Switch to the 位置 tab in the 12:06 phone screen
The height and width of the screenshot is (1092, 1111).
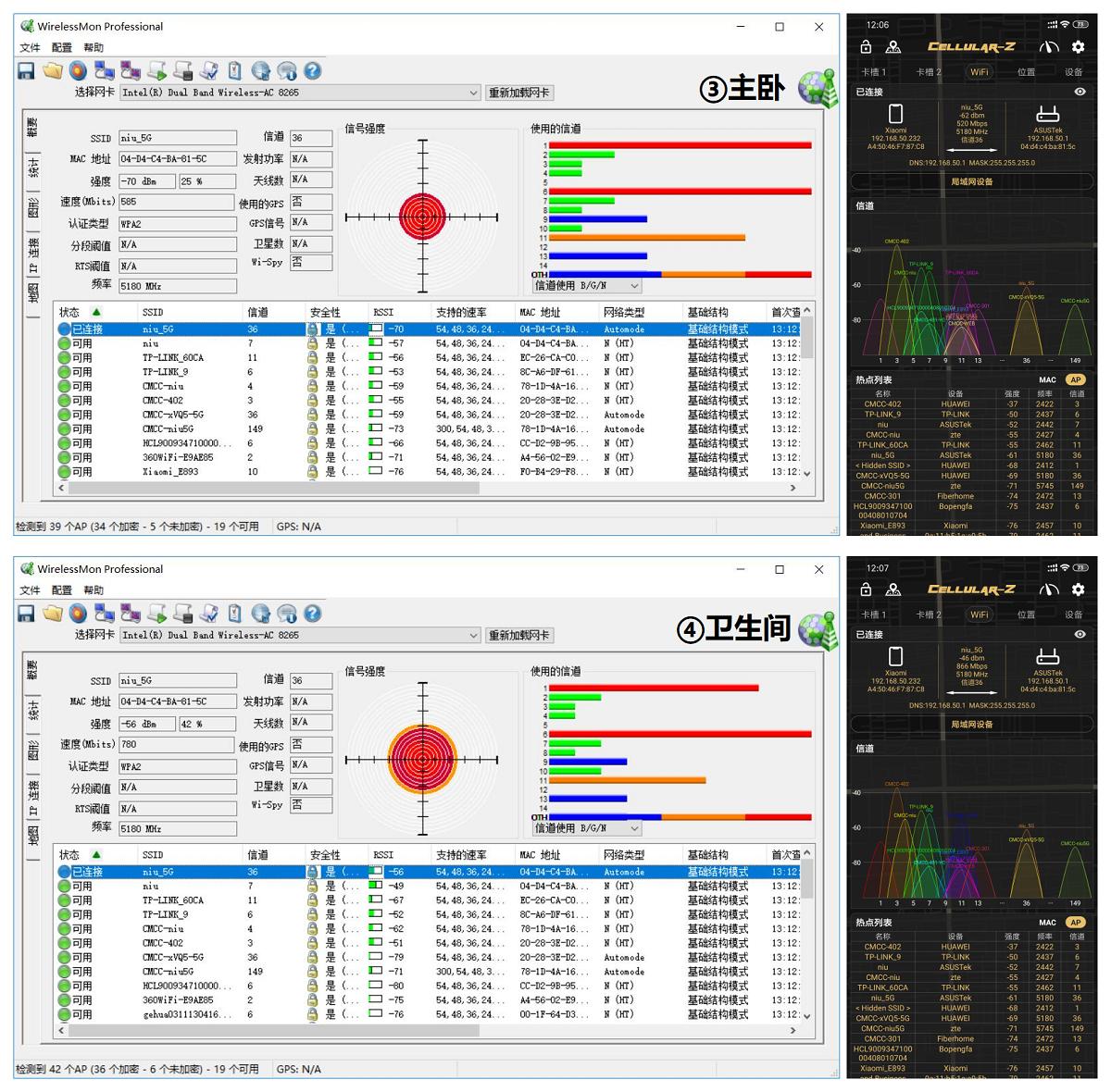1027,71
